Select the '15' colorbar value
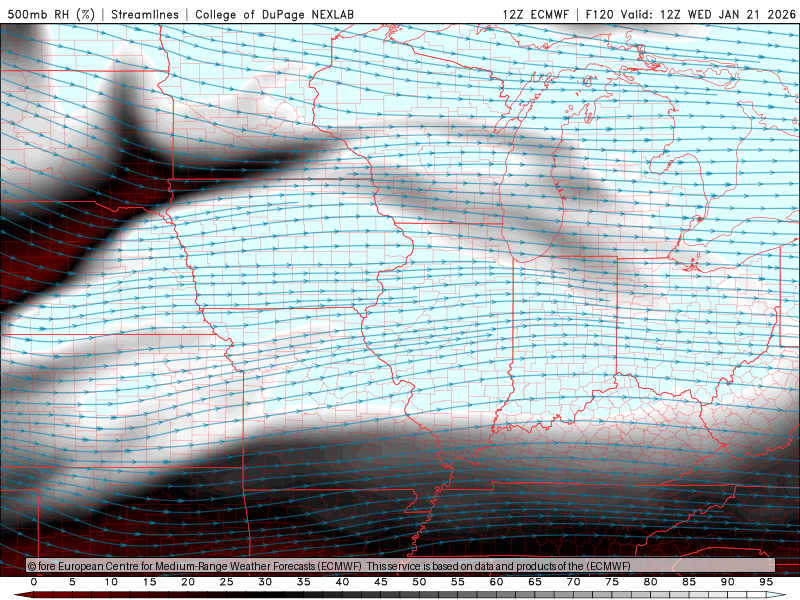 149,582
